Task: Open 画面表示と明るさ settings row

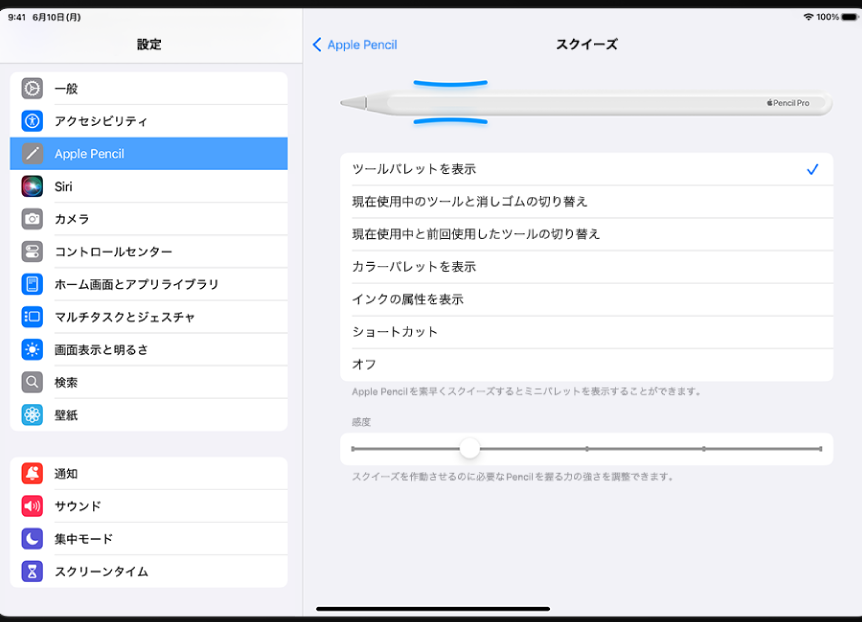Action: (148, 349)
